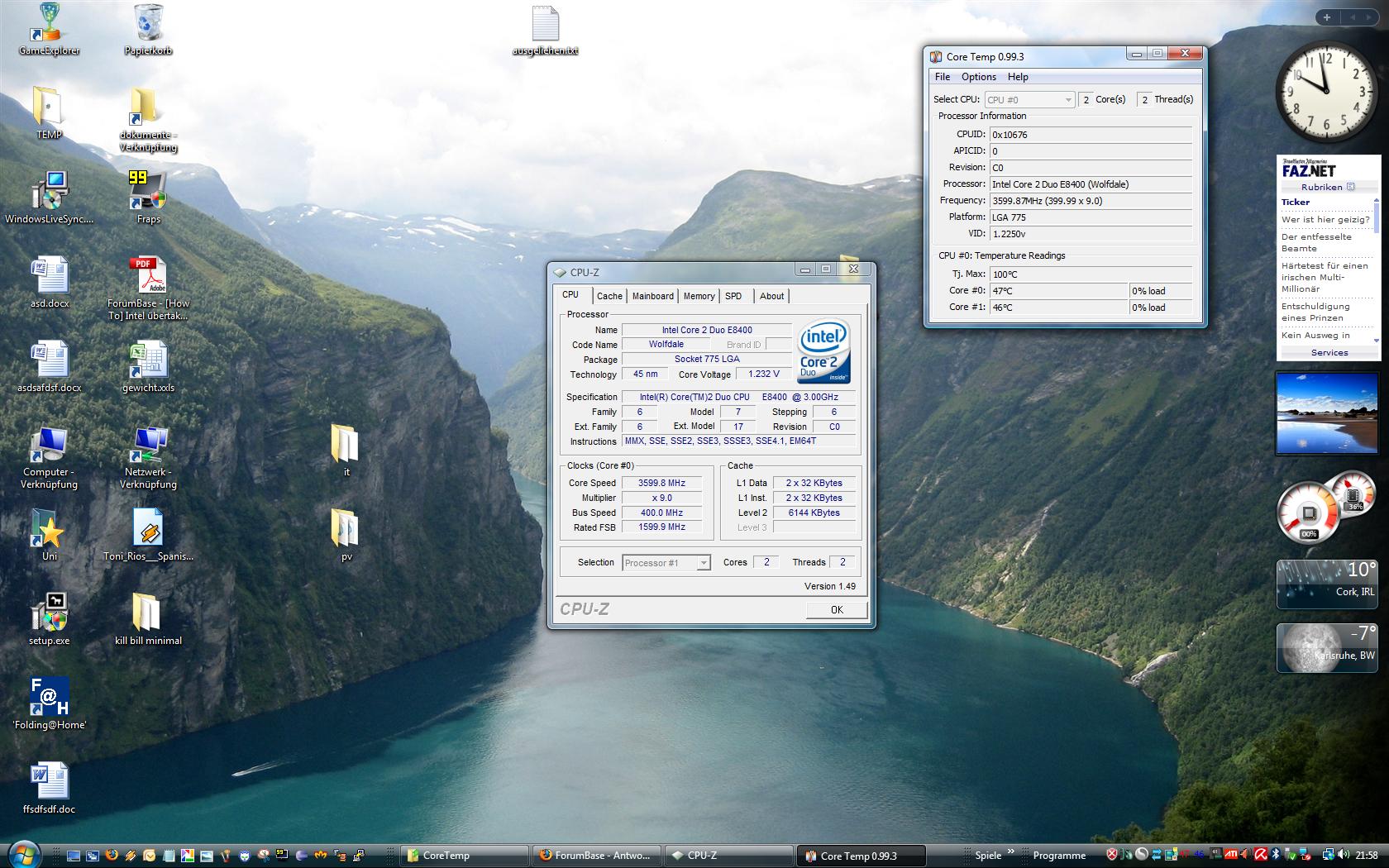The width and height of the screenshot is (1389, 868).
Task: Open the Select CPU dropdown in Core Temp
Action: pos(1029,99)
